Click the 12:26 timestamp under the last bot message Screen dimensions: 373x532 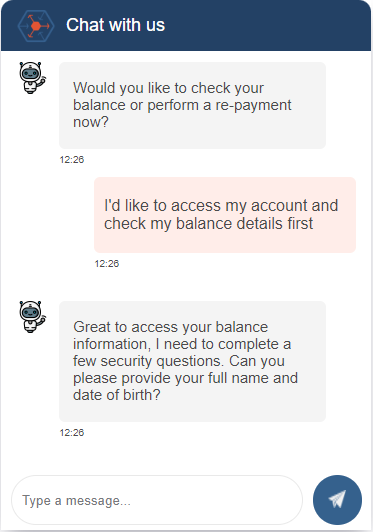(72, 433)
